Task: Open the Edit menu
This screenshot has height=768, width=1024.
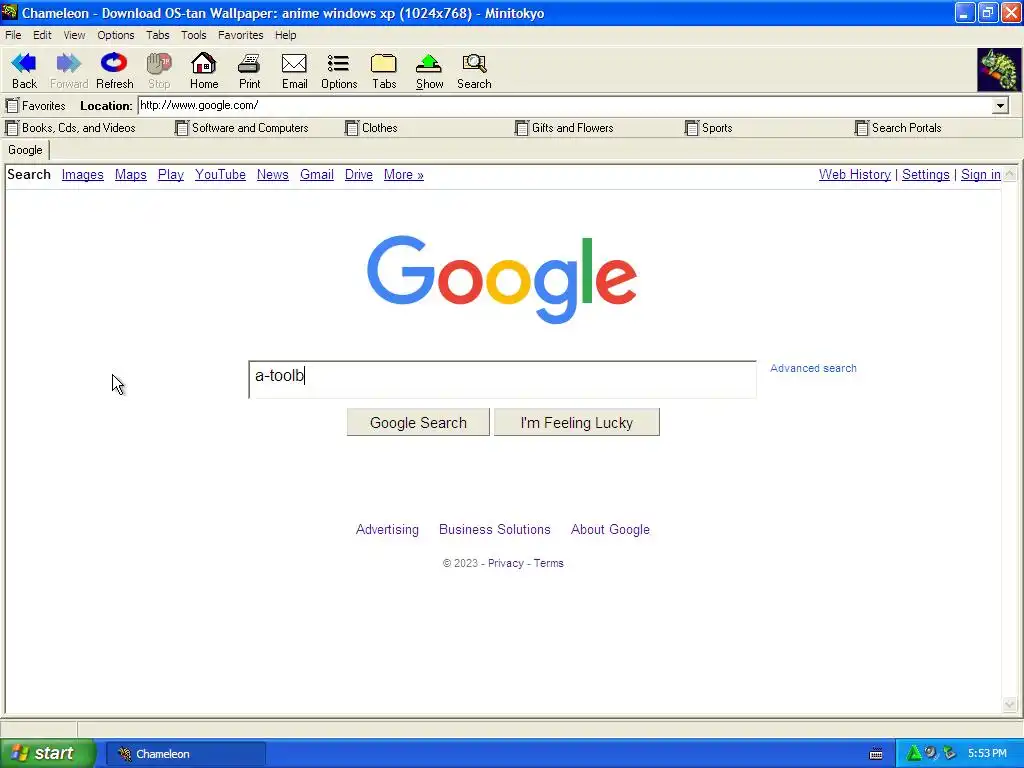Action: (42, 35)
